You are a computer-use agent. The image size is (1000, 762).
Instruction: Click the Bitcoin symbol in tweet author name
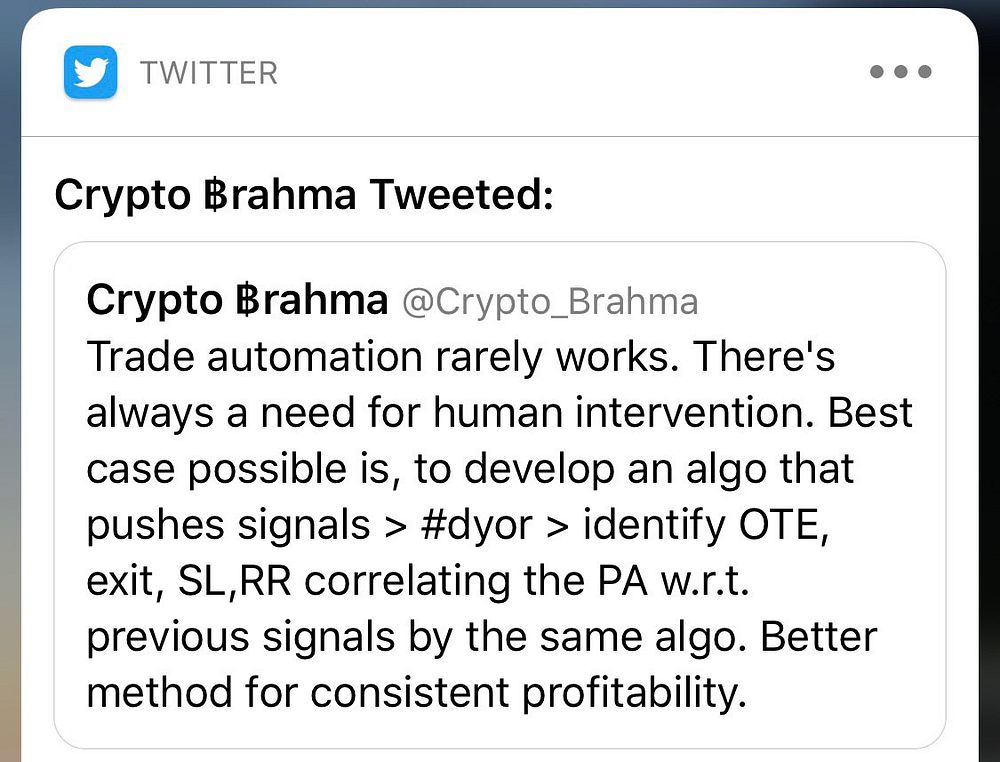point(247,300)
